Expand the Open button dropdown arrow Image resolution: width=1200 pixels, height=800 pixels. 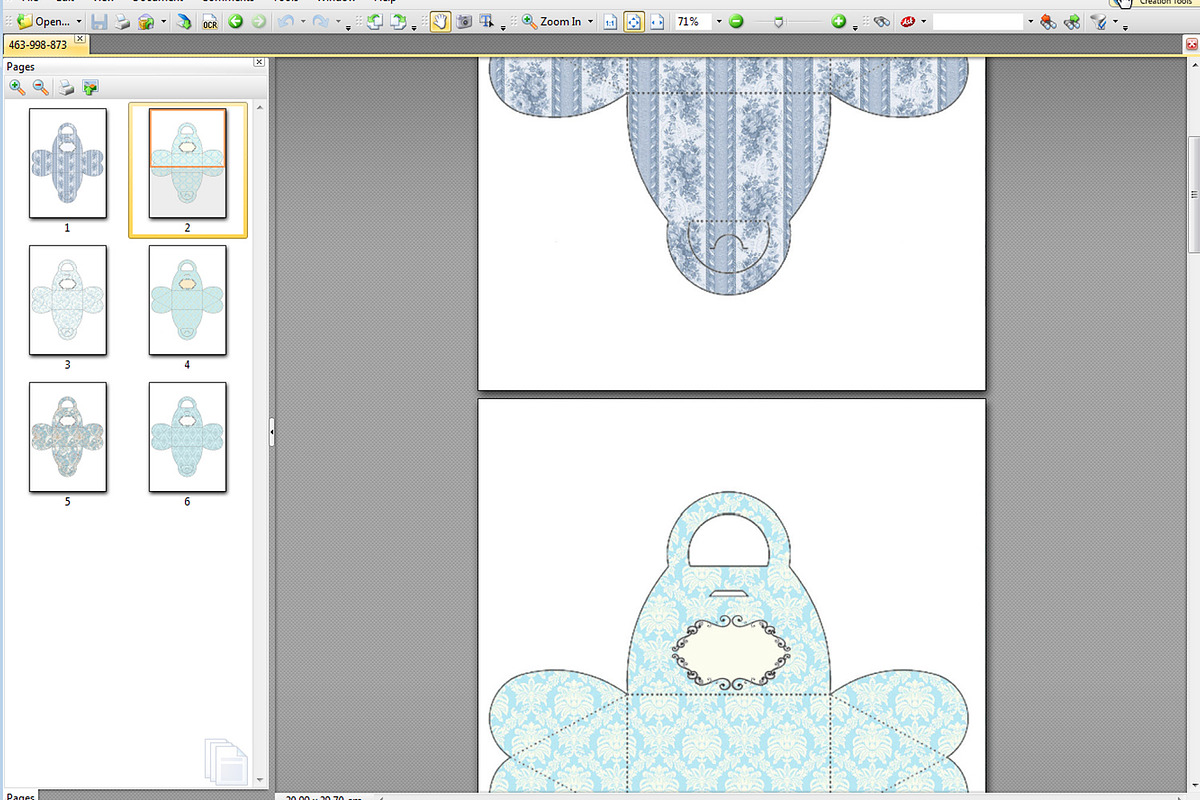pyautogui.click(x=78, y=21)
